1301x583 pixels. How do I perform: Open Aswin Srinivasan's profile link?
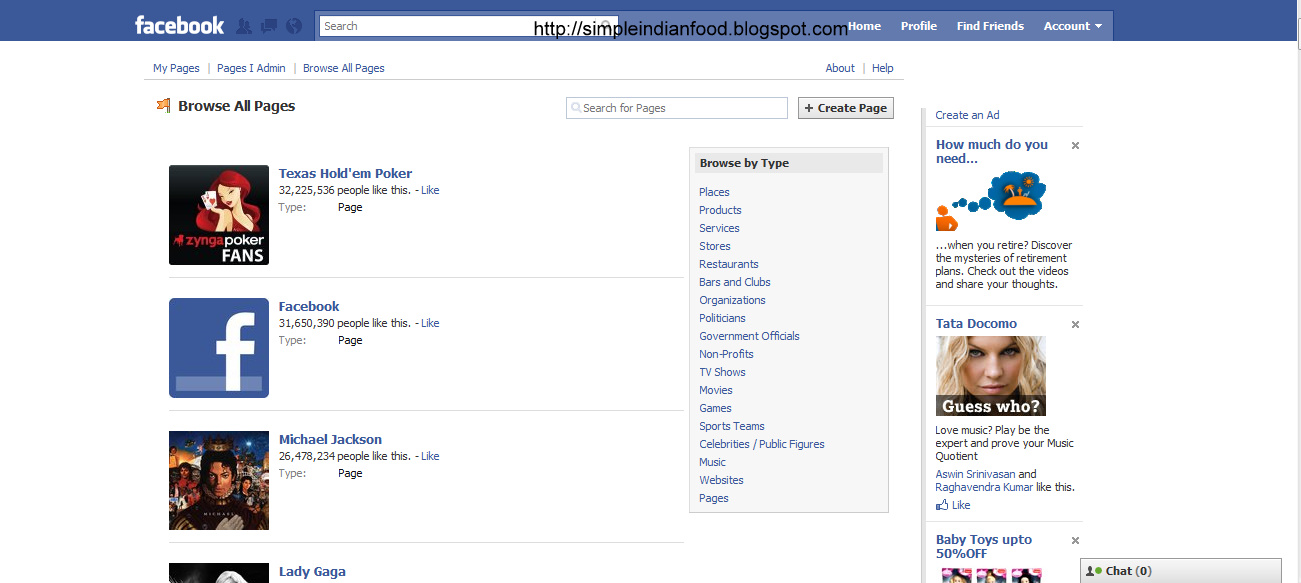pos(975,474)
